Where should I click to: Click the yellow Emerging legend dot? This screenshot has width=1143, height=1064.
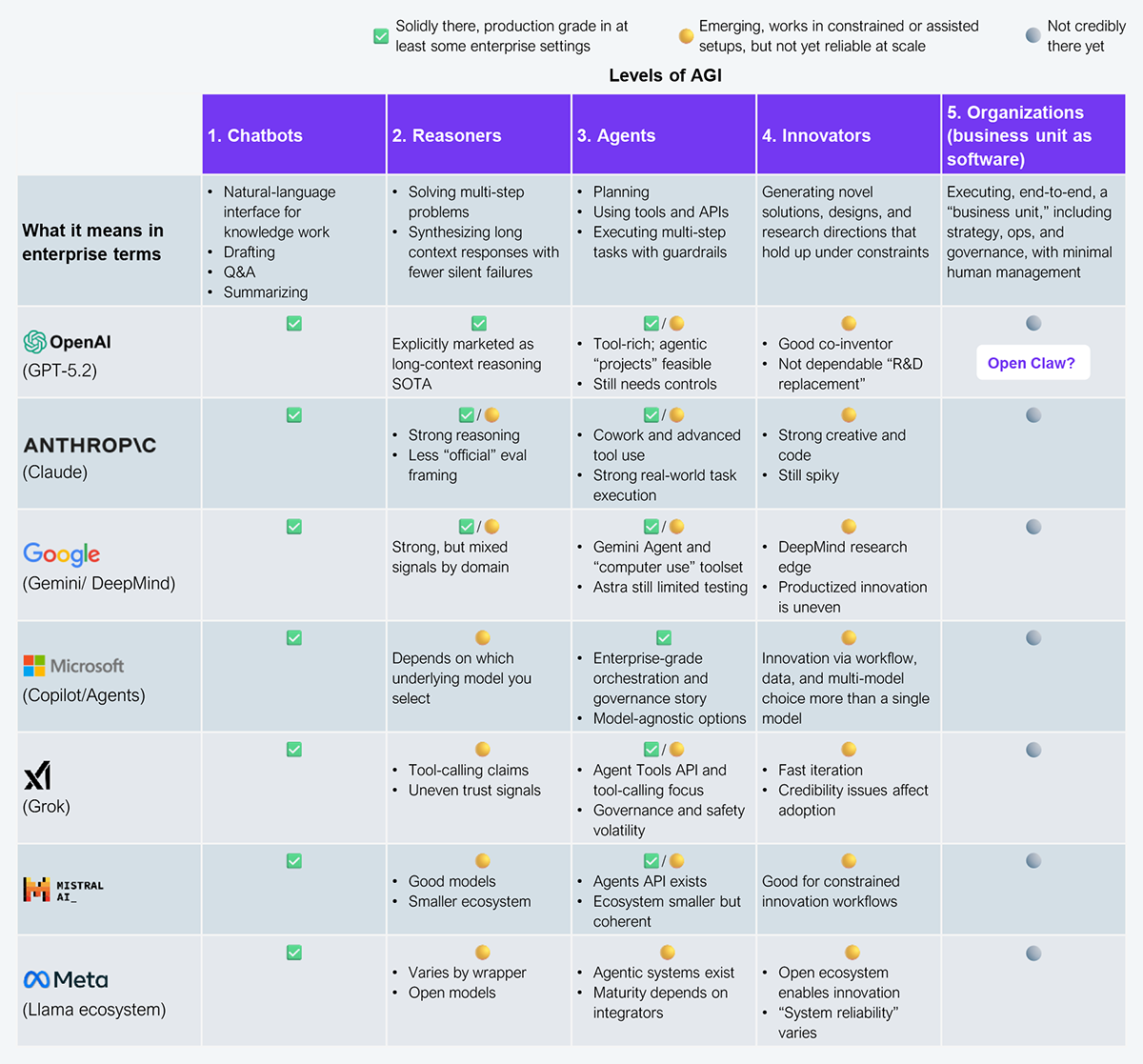pyautogui.click(x=686, y=36)
